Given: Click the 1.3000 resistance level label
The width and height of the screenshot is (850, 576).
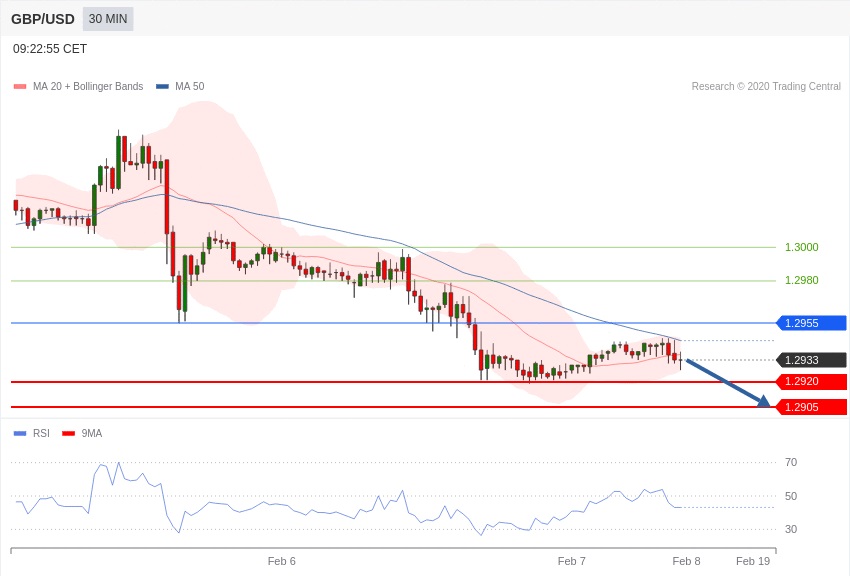Looking at the screenshot, I should click(801, 247).
